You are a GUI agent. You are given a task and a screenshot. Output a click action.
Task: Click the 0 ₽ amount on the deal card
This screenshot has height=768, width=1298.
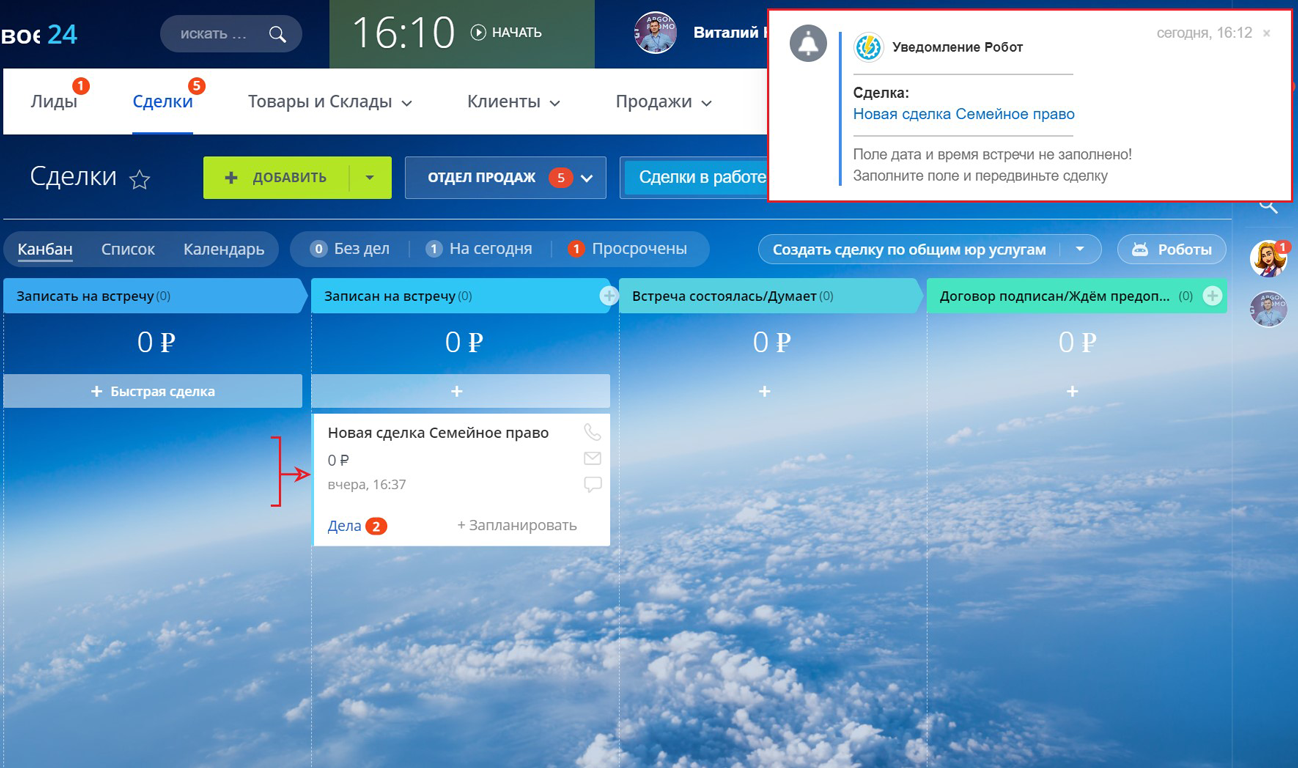[338, 460]
